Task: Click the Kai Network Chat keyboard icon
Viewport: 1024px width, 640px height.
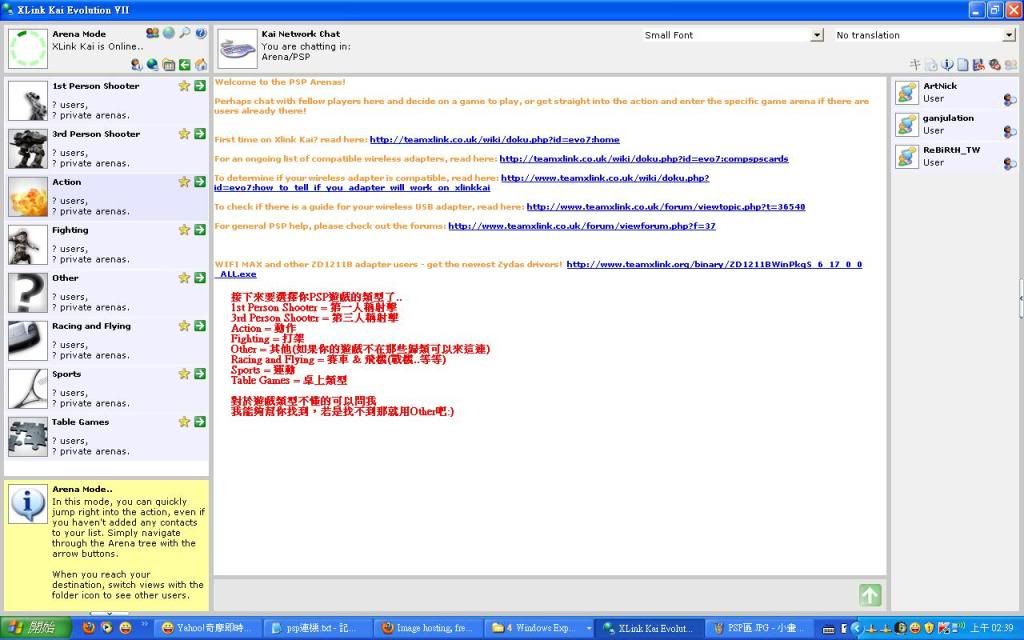Action: pyautogui.click(x=238, y=48)
